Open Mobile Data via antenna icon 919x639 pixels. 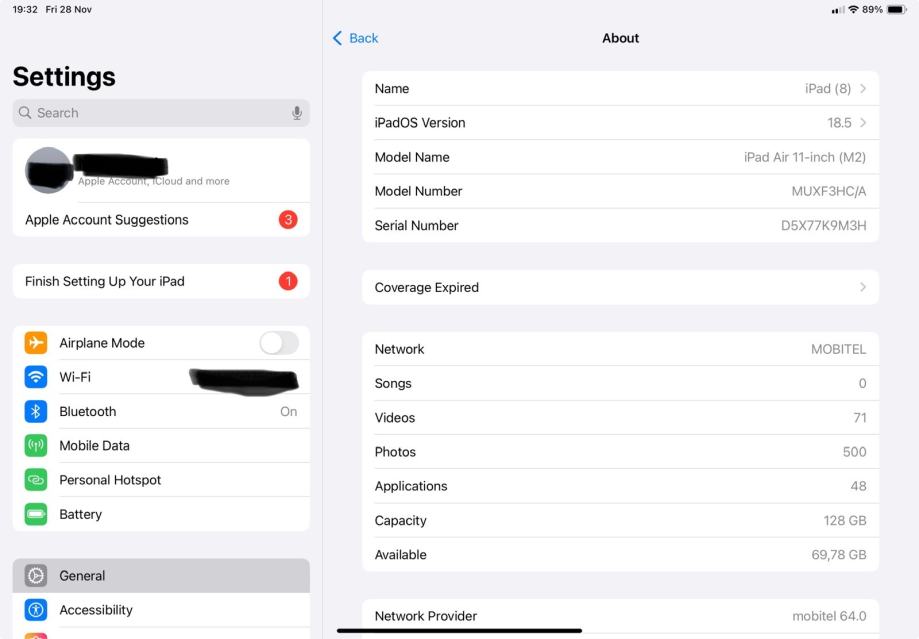pos(36,446)
